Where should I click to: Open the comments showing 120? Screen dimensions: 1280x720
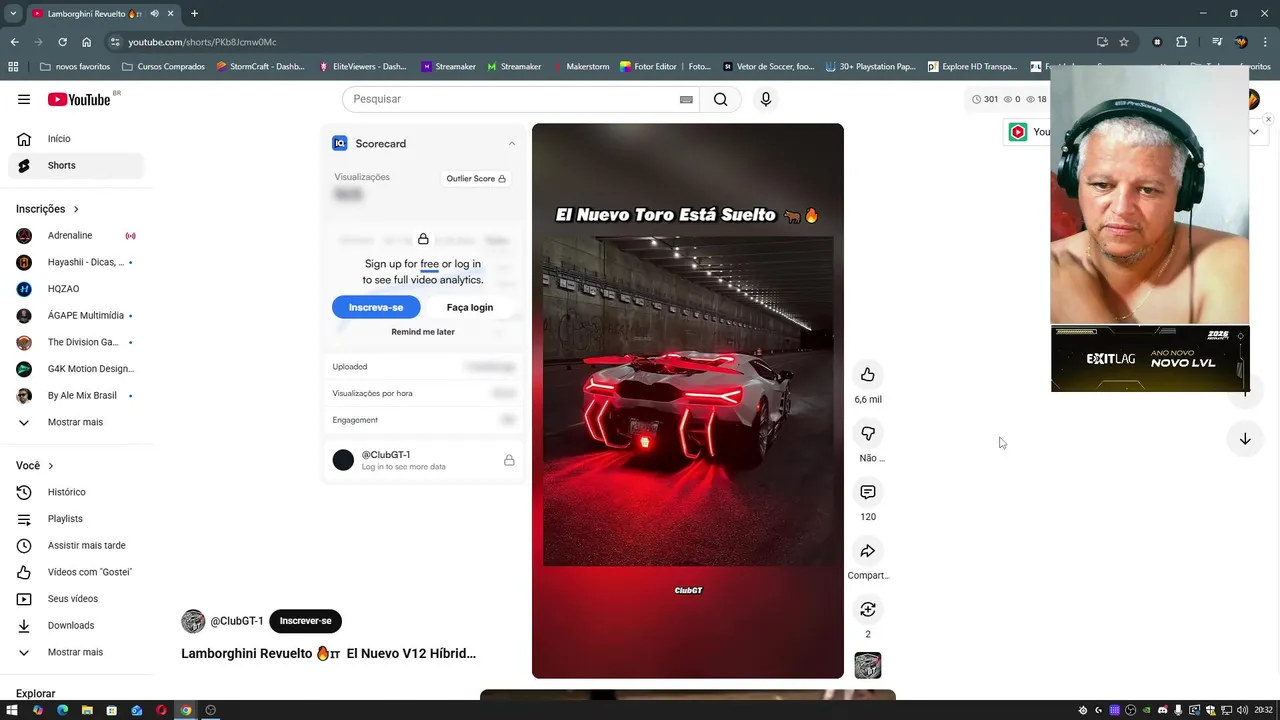[868, 492]
